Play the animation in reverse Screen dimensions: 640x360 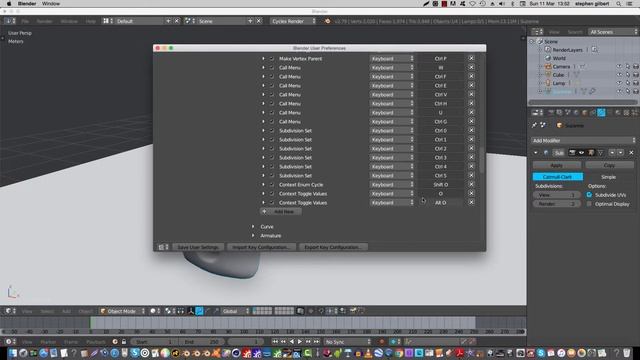pyautogui.click(x=291, y=342)
